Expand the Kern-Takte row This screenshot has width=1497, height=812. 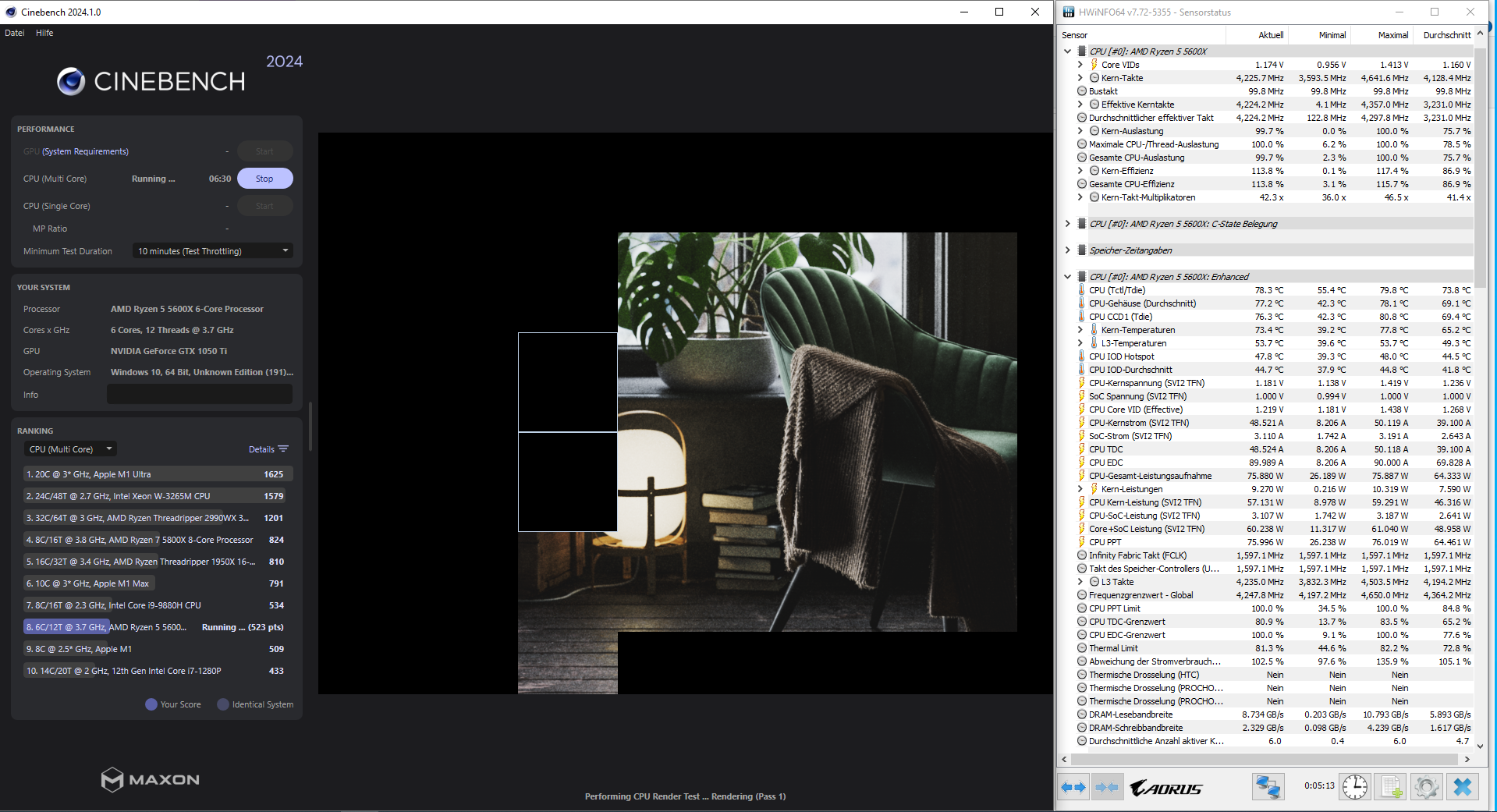[x=1080, y=78]
